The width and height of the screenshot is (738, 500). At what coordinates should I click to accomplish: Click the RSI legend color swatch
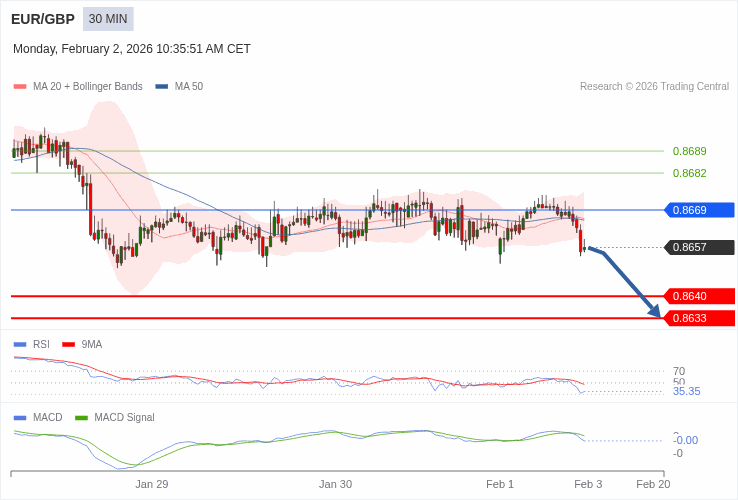[20, 345]
